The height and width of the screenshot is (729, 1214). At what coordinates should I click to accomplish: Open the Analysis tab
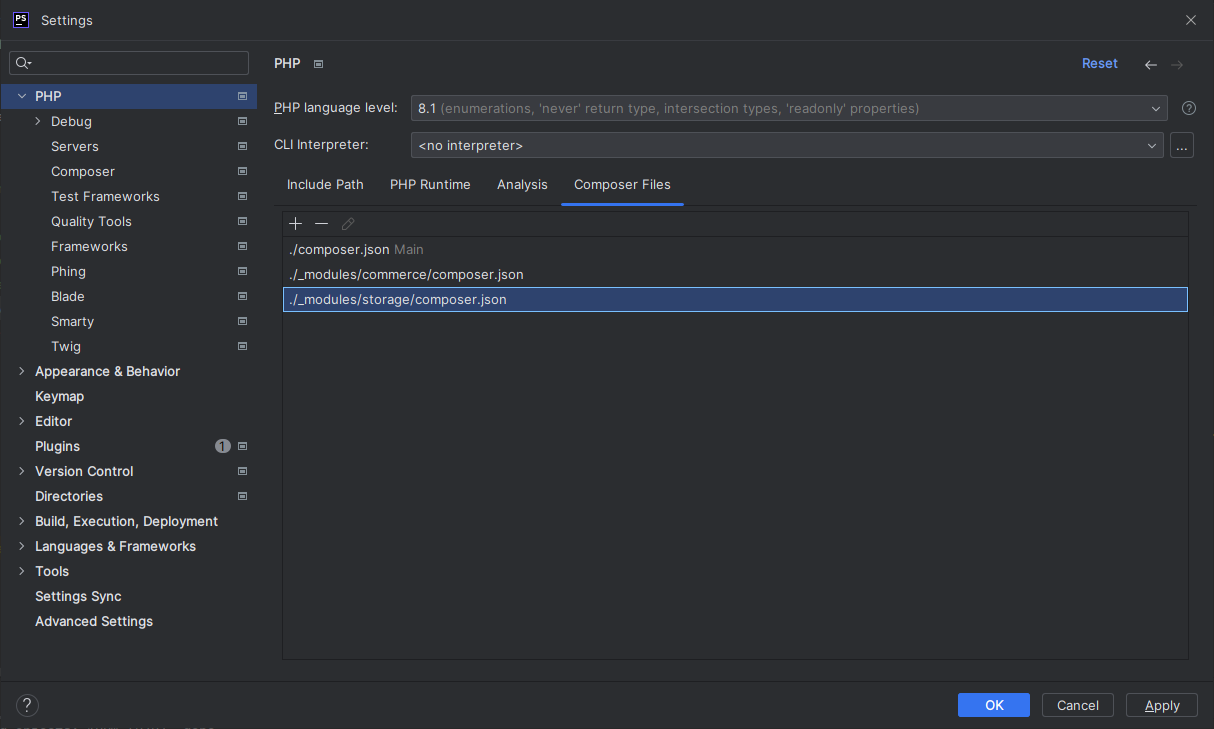point(522,185)
